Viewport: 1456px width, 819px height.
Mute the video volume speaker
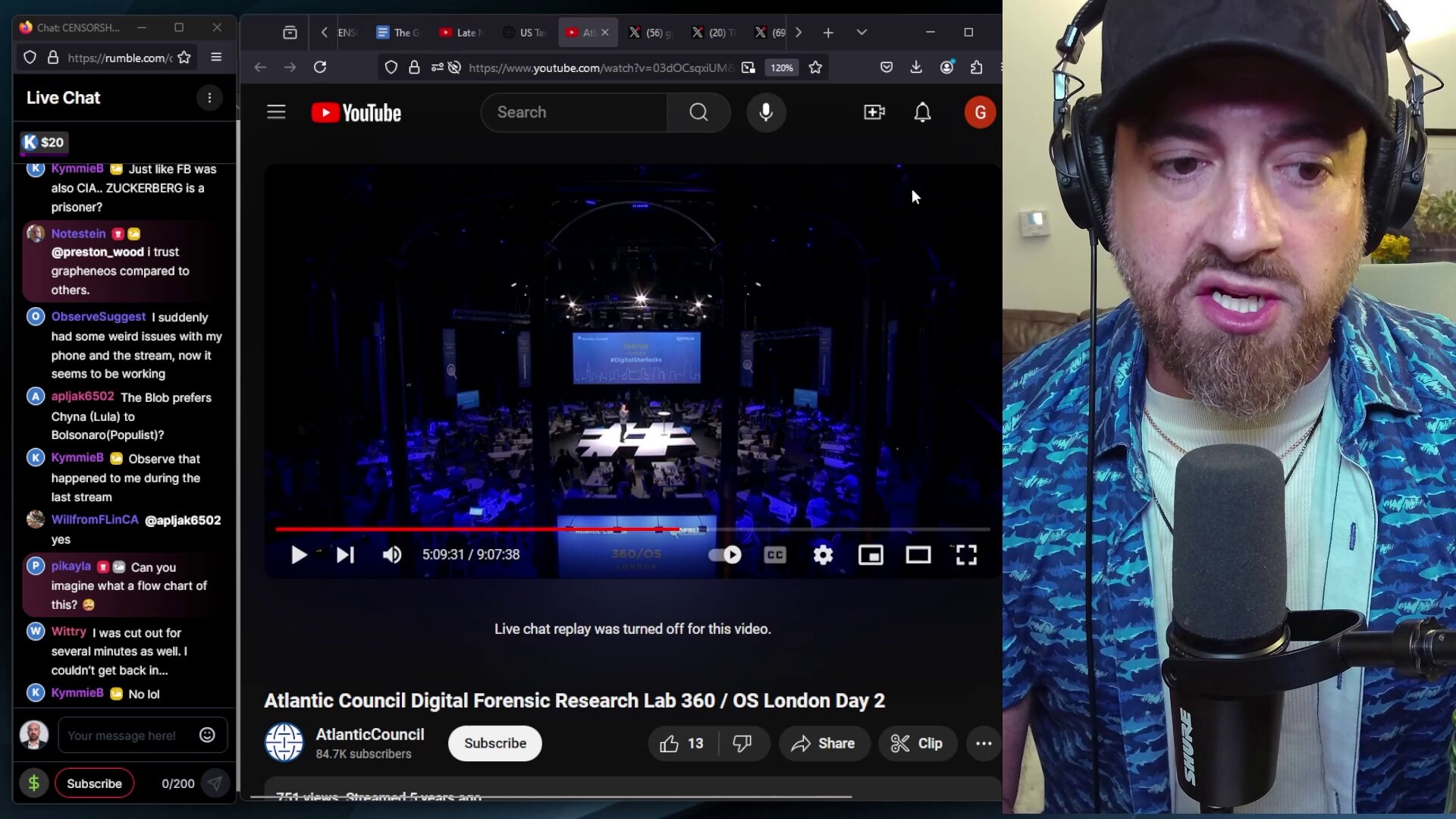pos(391,555)
